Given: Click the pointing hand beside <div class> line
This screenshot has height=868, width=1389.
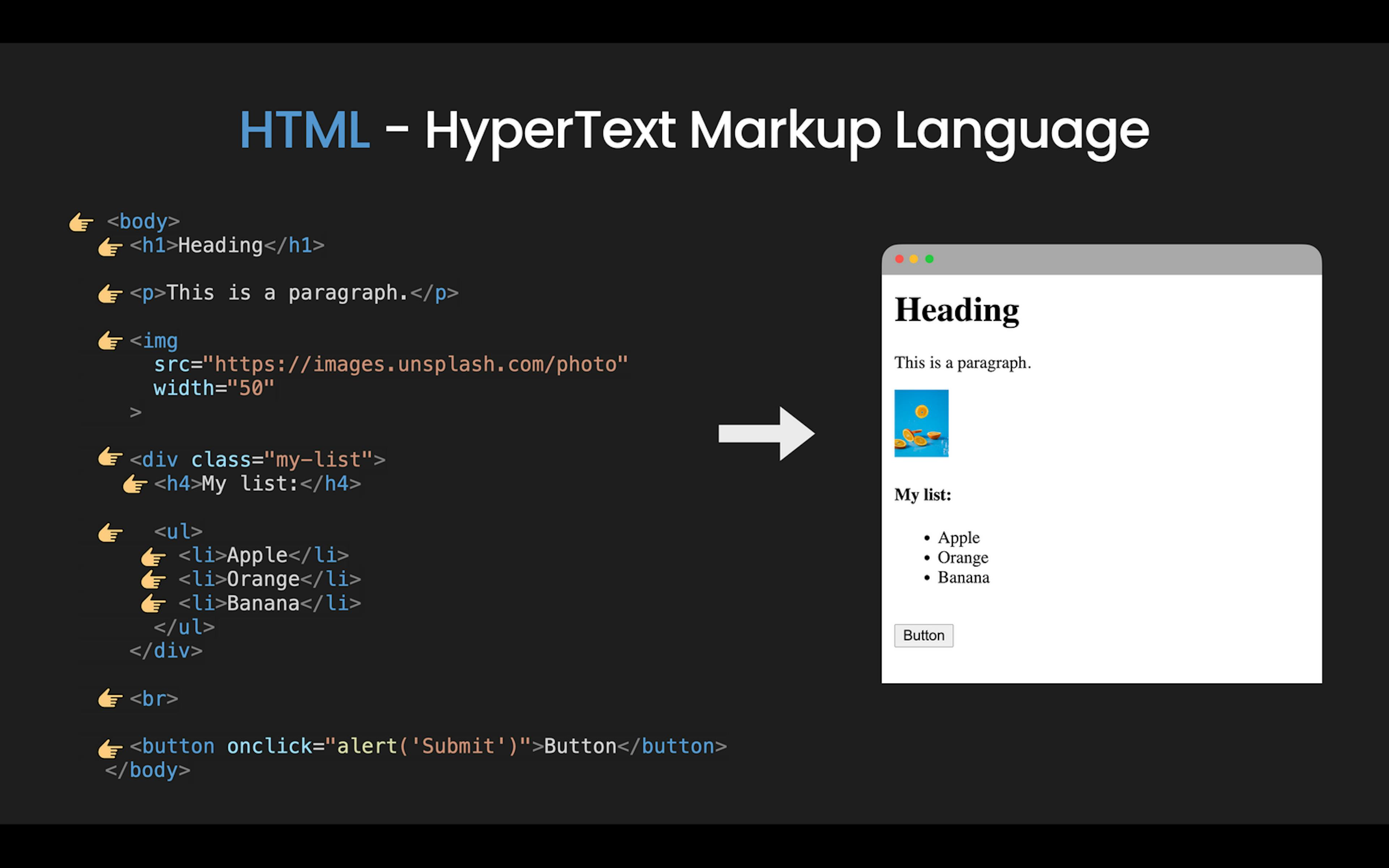Looking at the screenshot, I should pos(110,458).
